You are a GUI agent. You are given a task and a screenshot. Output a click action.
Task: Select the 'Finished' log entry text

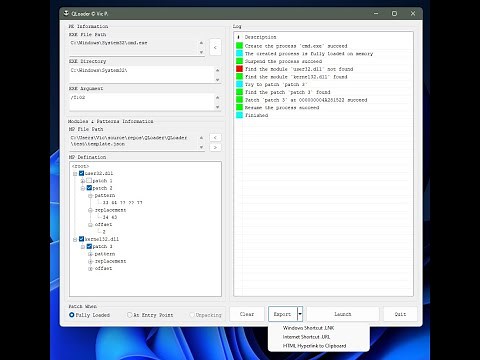click(x=256, y=115)
